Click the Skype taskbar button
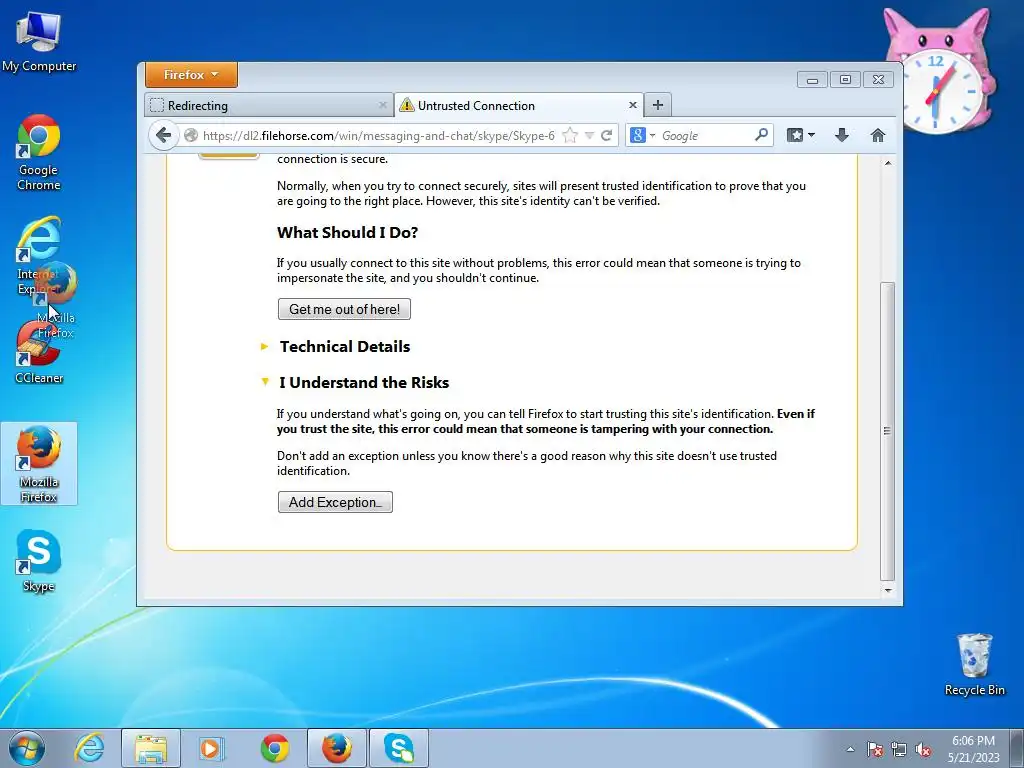This screenshot has width=1024, height=768. pos(399,748)
